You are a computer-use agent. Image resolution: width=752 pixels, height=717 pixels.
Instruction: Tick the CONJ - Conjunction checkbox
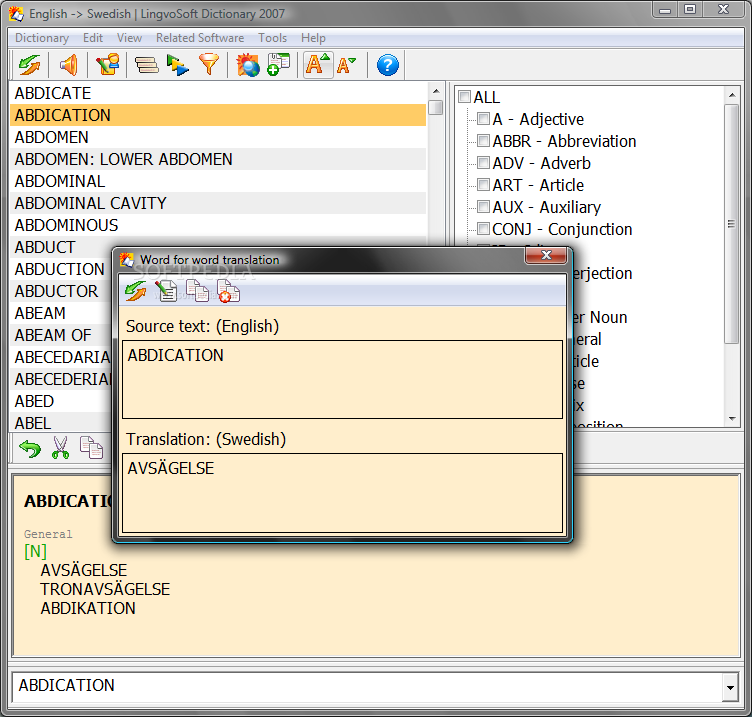coord(483,229)
